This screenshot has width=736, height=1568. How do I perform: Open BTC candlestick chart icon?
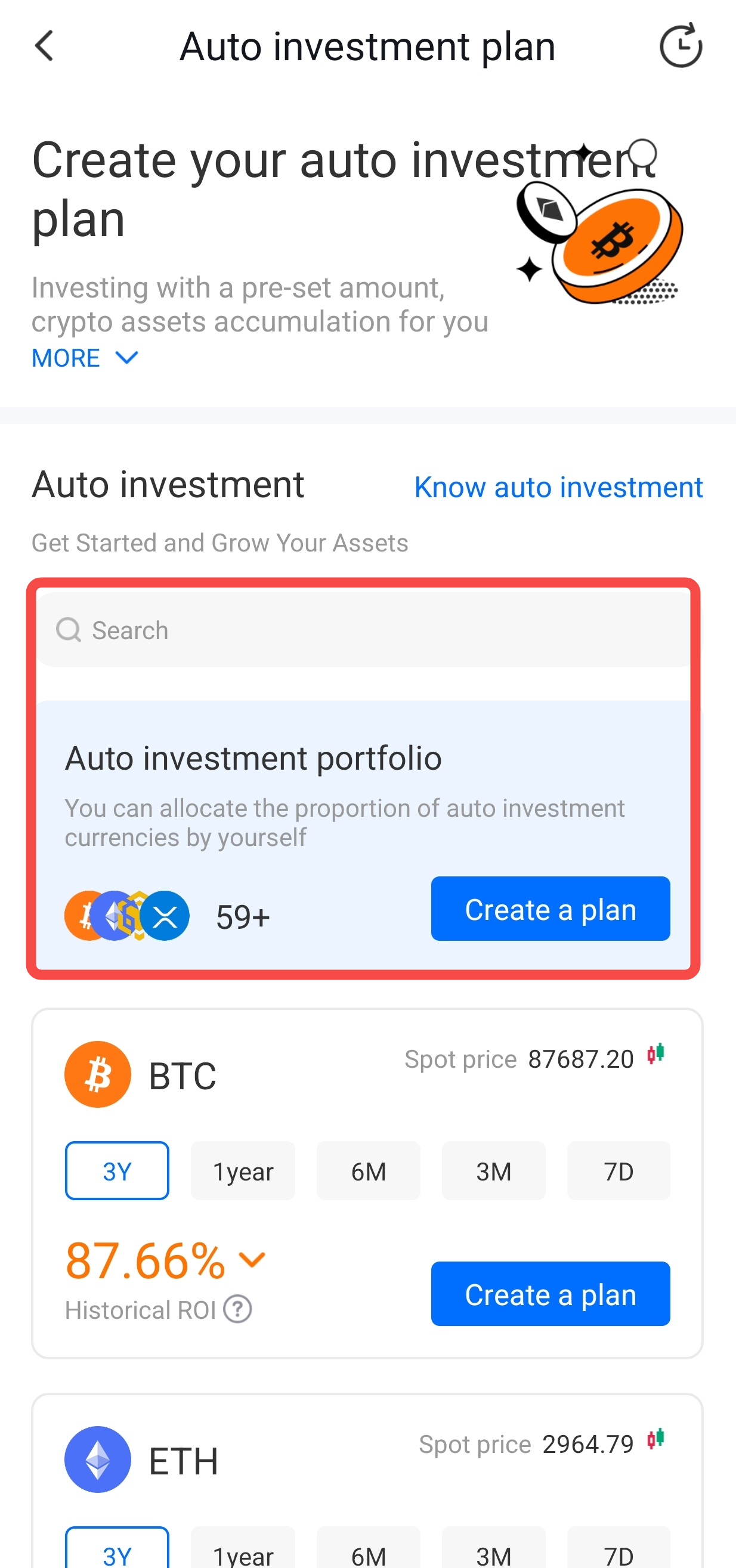click(x=655, y=1055)
